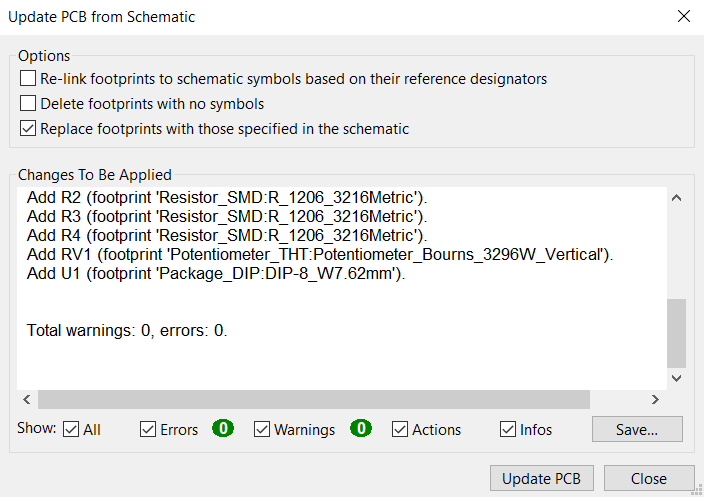
Task: Click the scroll down arrow in changes list
Action: 677,378
